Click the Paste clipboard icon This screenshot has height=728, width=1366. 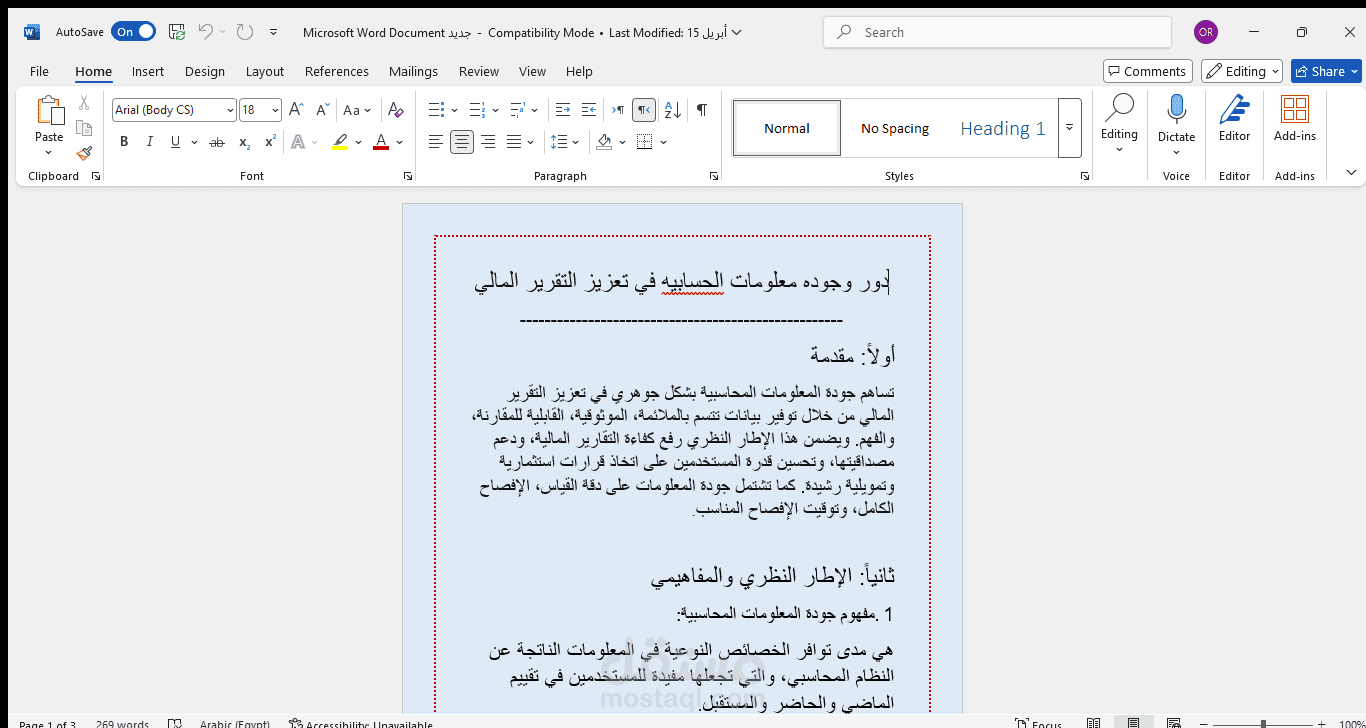tap(49, 111)
